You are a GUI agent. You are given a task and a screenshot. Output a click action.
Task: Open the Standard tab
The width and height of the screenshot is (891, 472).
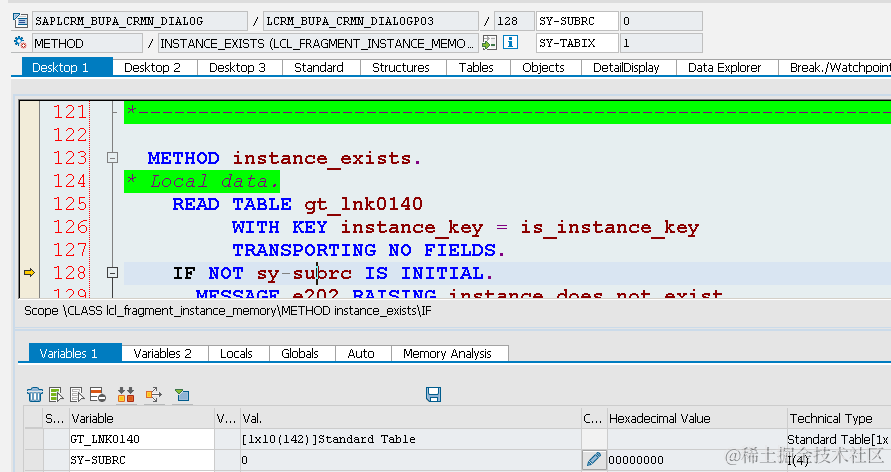(319, 67)
